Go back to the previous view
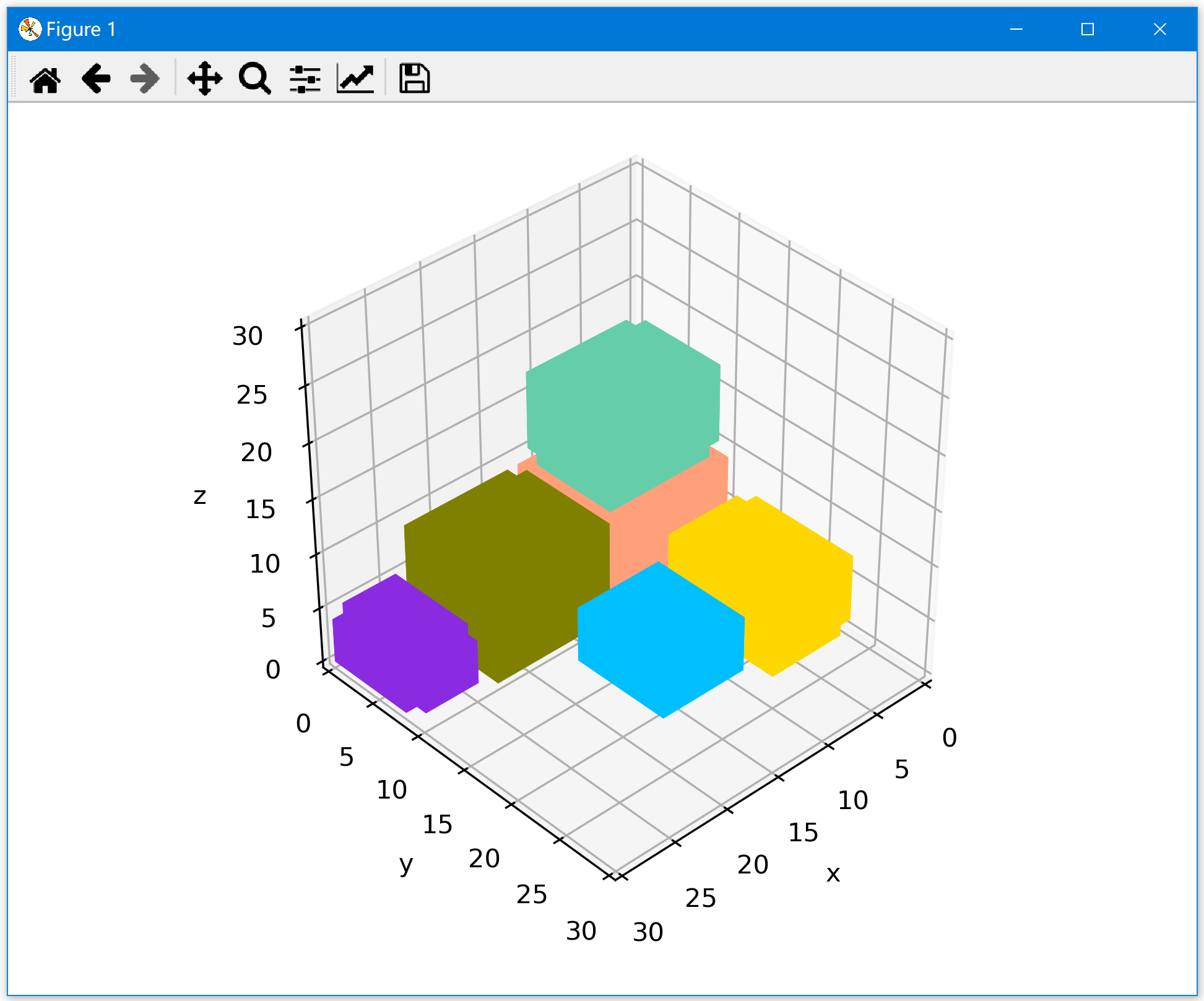The height and width of the screenshot is (1001, 1204). [x=96, y=79]
